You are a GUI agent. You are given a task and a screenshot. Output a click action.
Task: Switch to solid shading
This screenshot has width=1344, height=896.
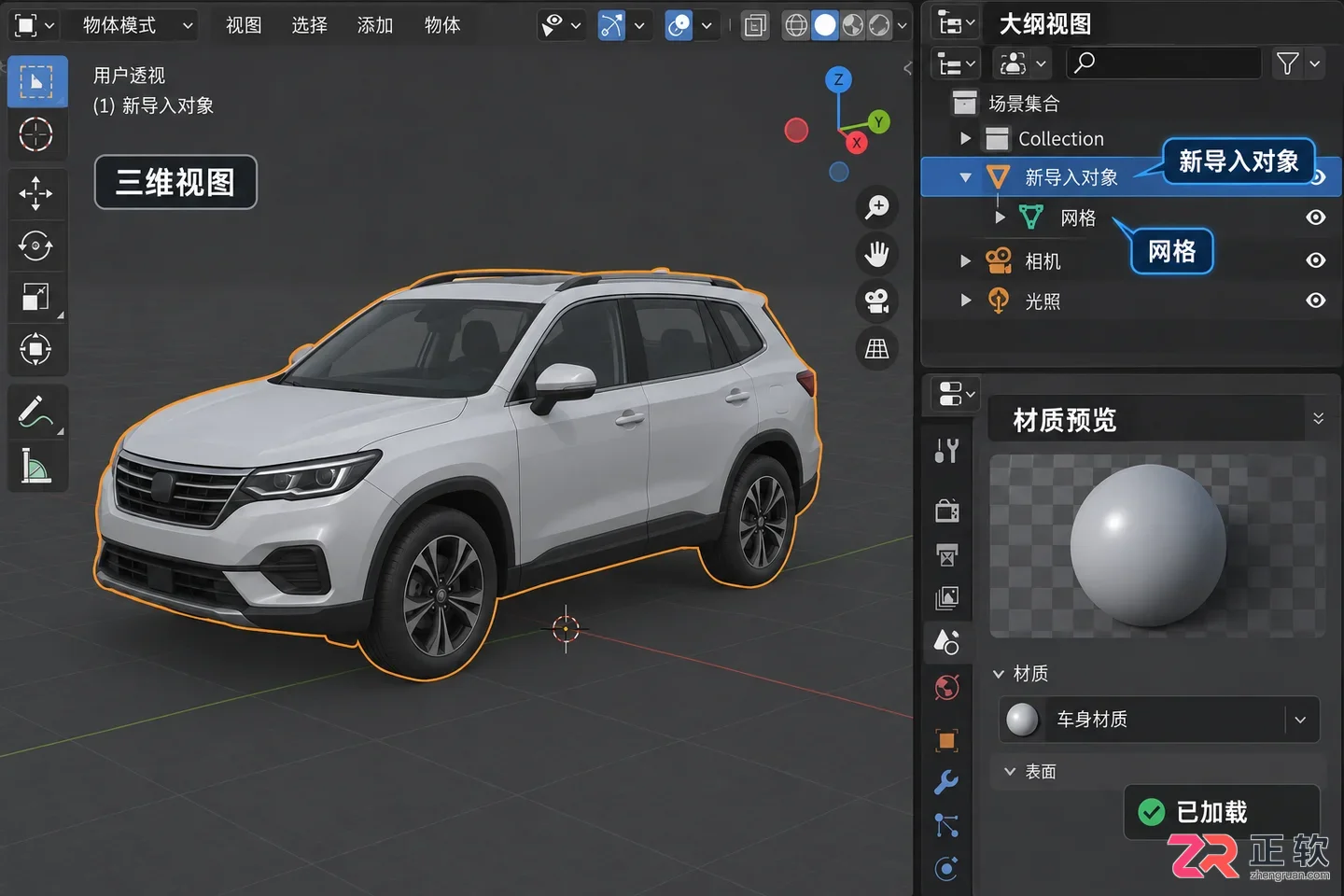click(825, 25)
